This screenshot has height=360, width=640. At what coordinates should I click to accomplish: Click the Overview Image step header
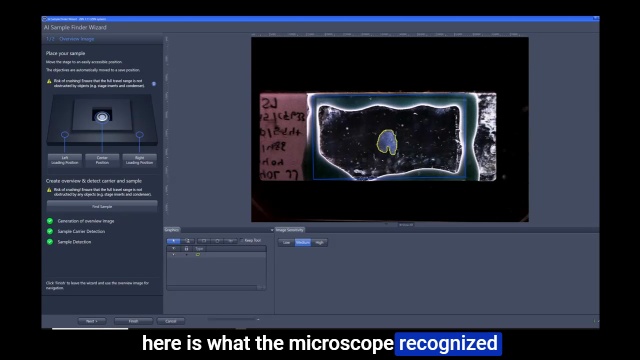coord(77,39)
